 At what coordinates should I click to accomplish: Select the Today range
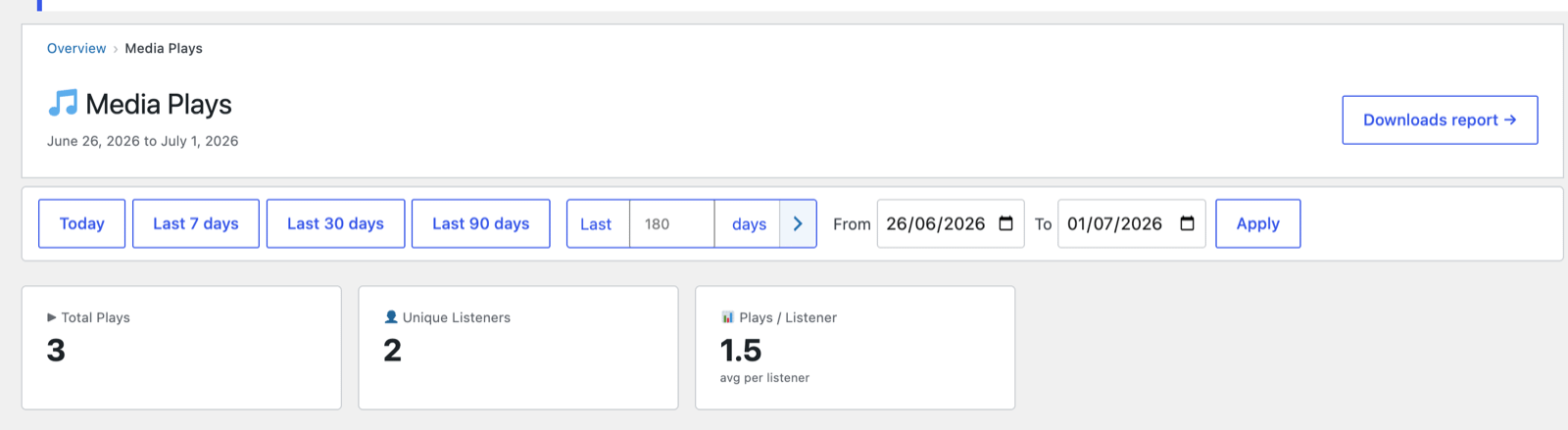(82, 223)
